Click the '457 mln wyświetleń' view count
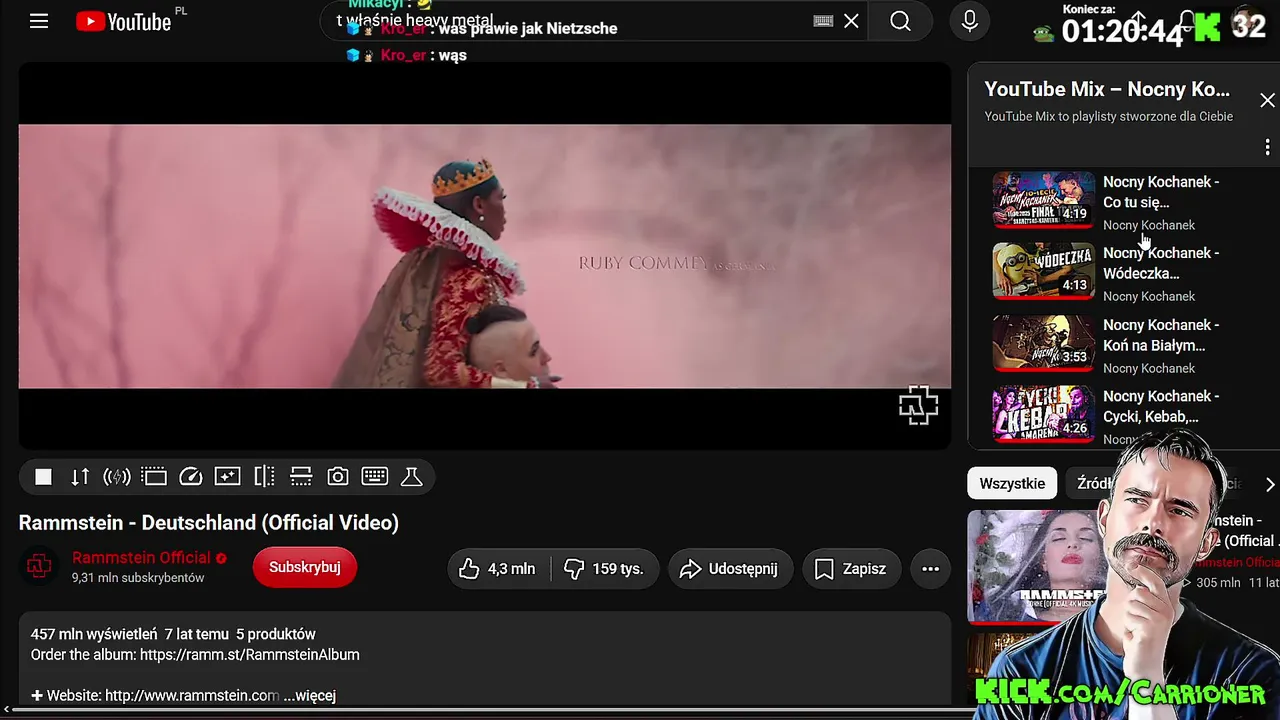The image size is (1280, 720). [94, 634]
